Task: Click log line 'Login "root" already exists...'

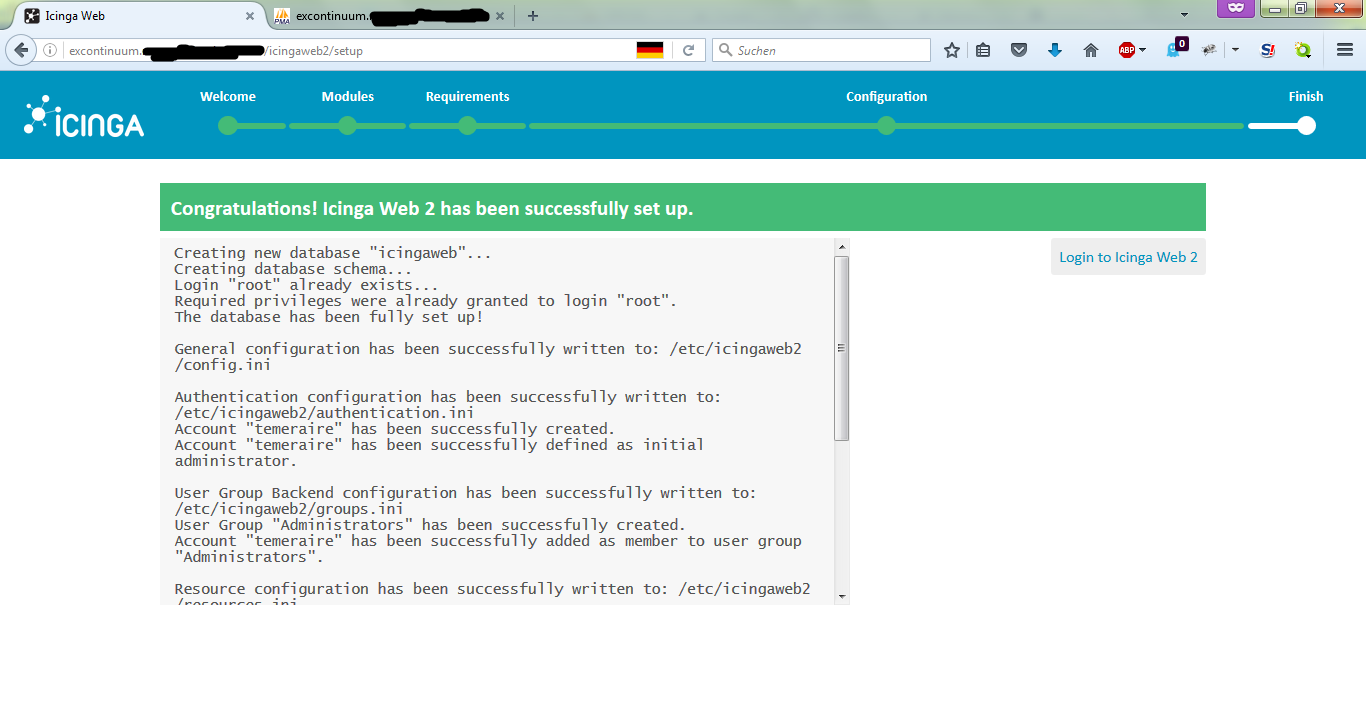Action: tap(306, 285)
